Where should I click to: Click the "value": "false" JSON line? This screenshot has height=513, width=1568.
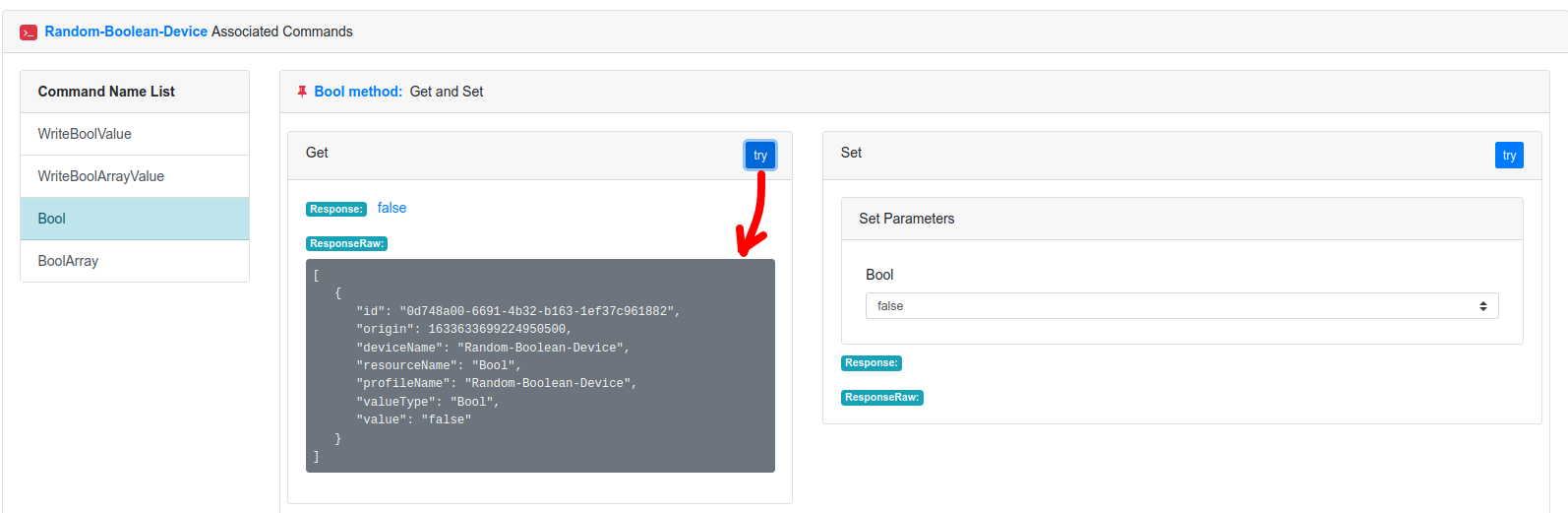413,419
